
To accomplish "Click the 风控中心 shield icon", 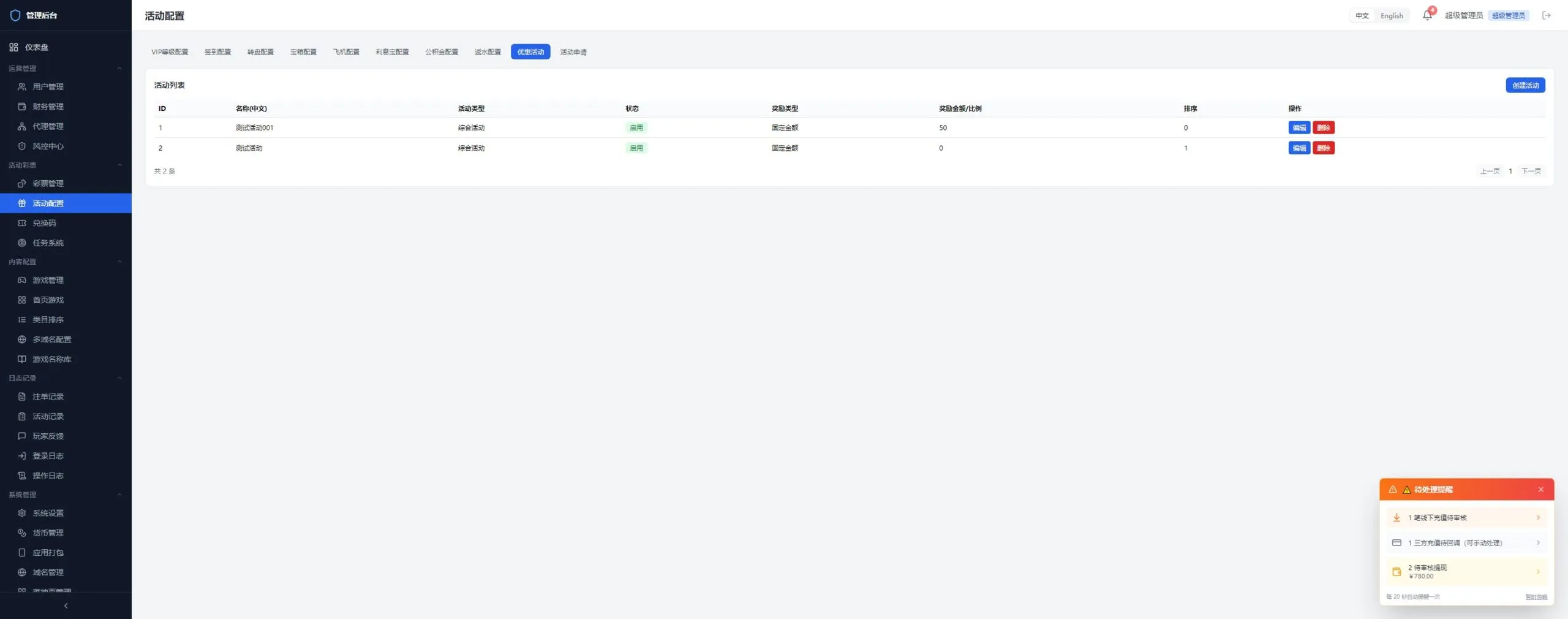I will pos(22,146).
